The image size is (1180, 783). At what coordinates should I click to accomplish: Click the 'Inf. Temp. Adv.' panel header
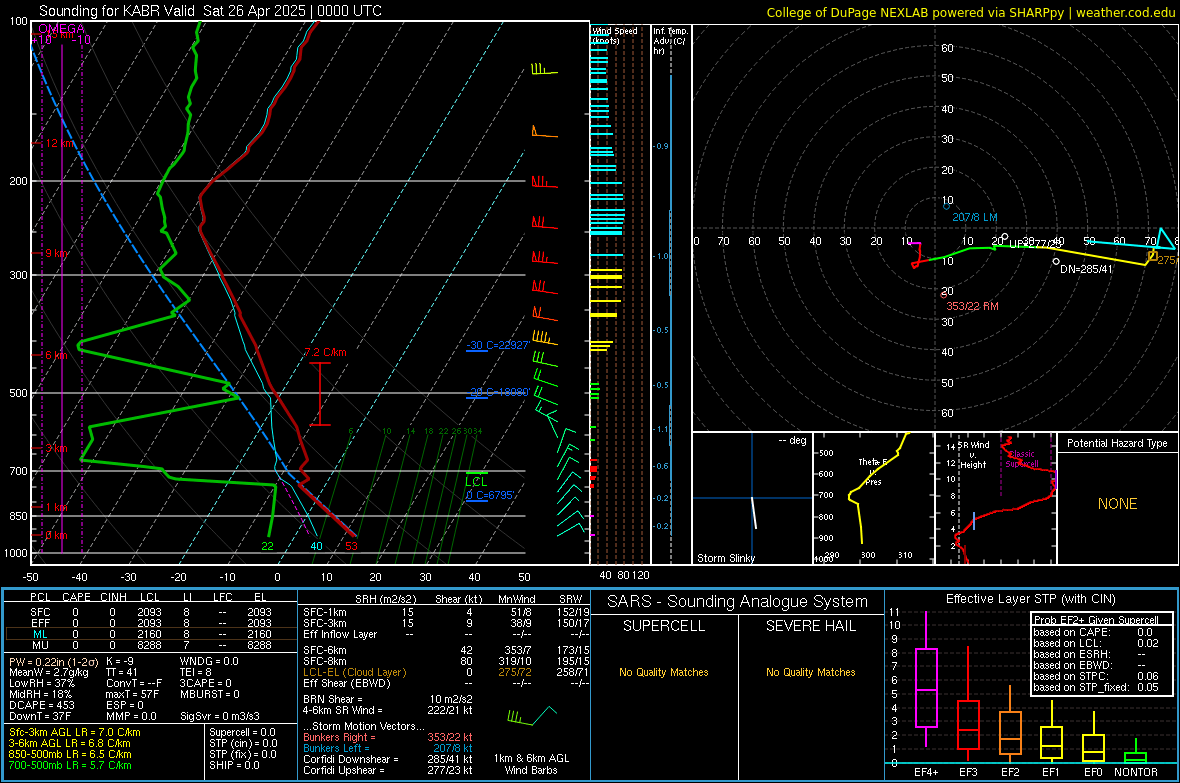click(x=670, y=41)
